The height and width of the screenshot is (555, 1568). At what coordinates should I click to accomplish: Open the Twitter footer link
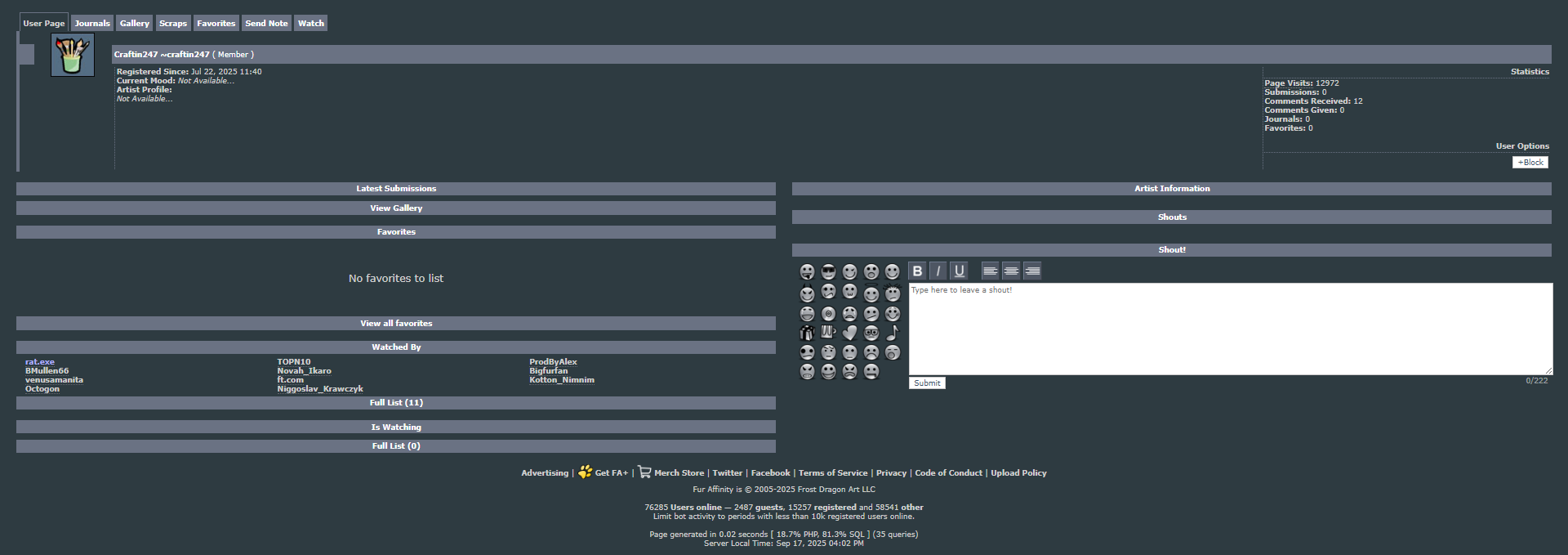[727, 472]
